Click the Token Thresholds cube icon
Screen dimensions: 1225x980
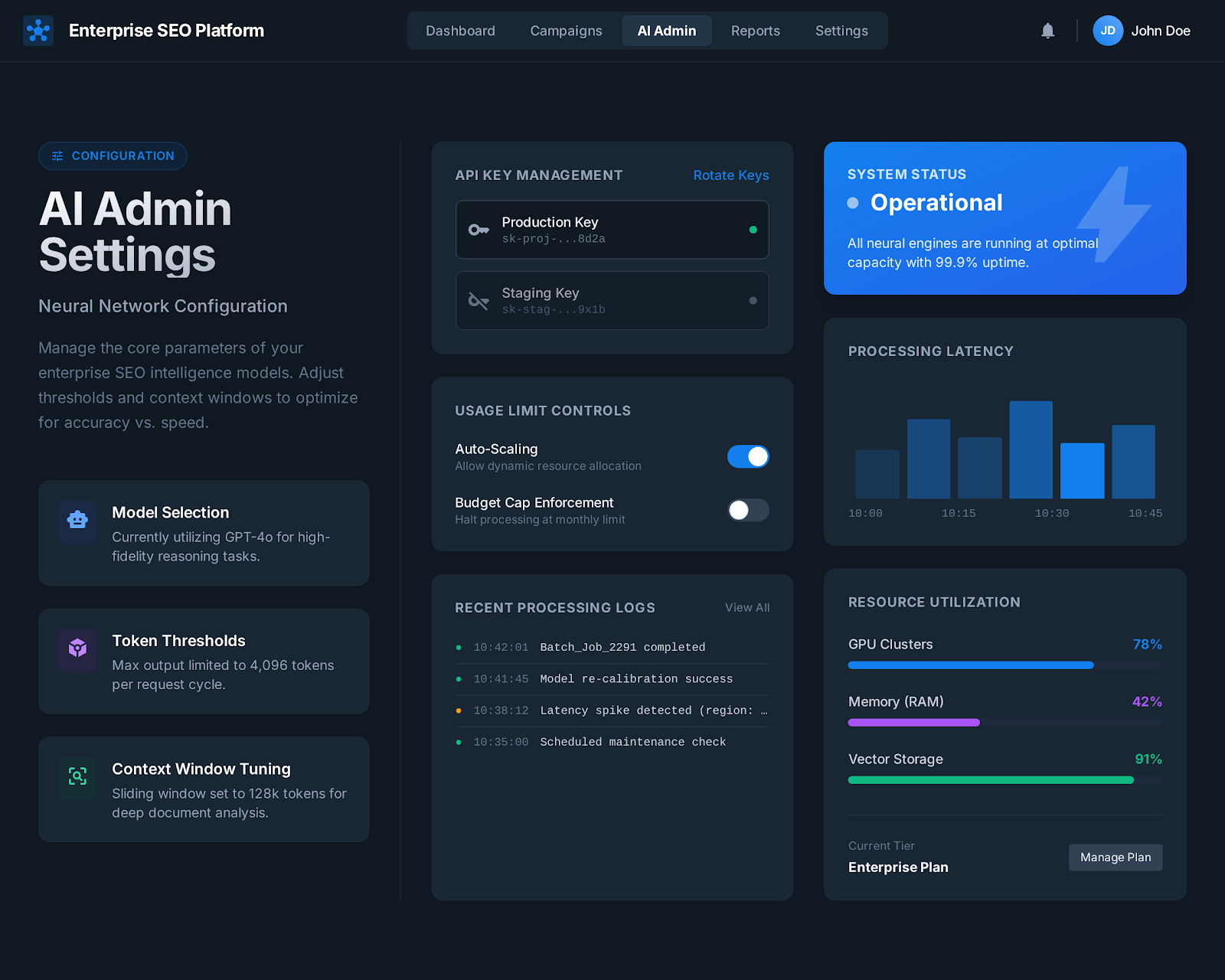point(77,650)
